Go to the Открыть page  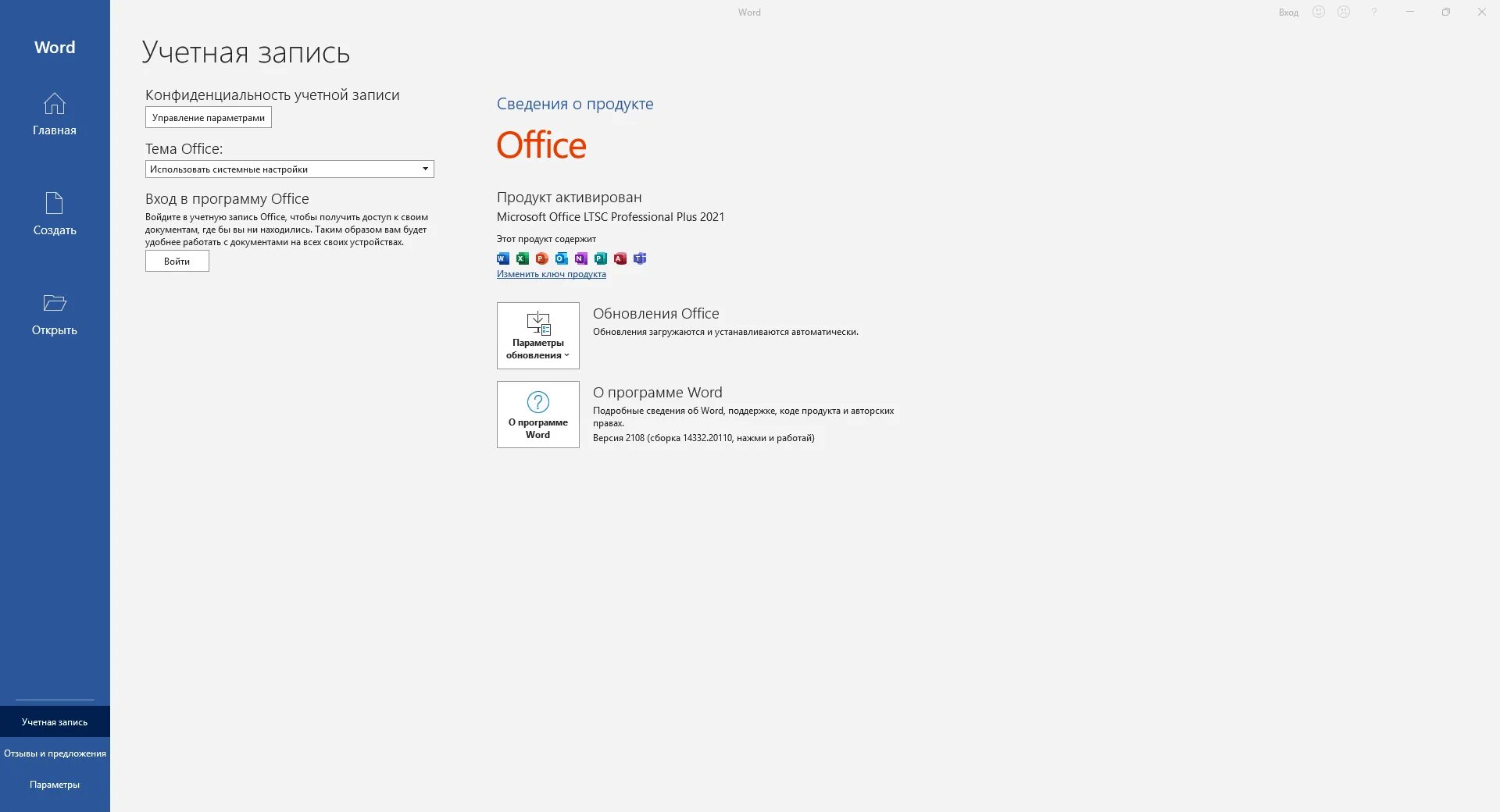(55, 315)
